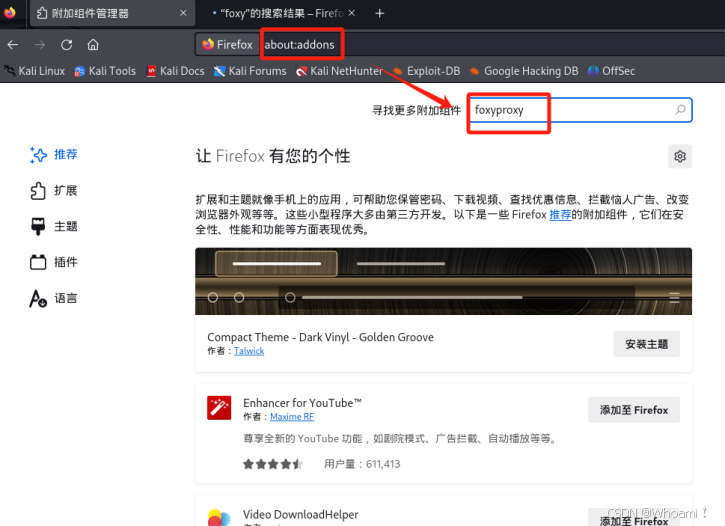Open Kali NetHunter bookmark
Screen dimensions: 725x526
click(339, 71)
